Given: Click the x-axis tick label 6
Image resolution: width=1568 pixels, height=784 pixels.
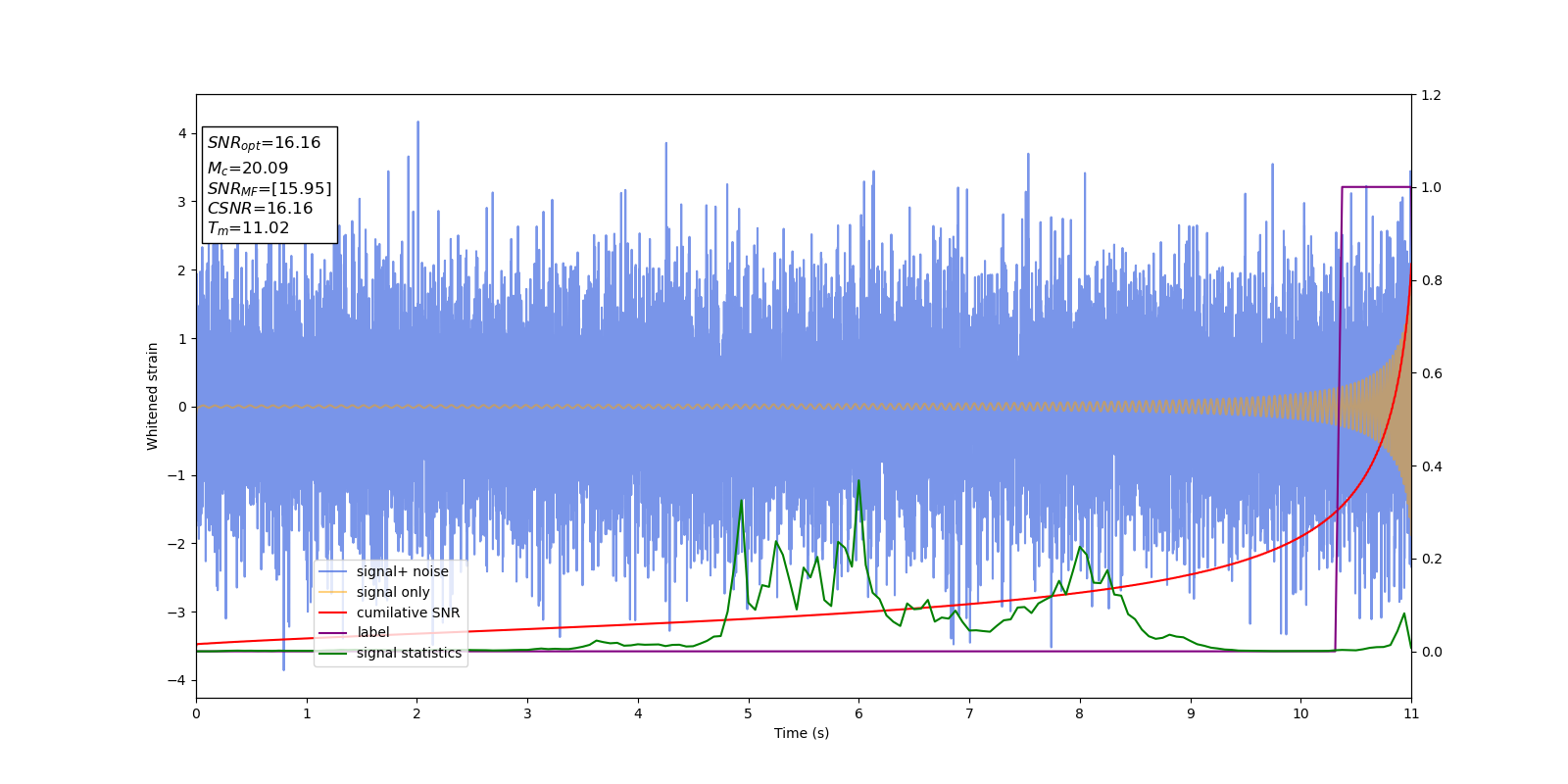Looking at the screenshot, I should coord(858,713).
